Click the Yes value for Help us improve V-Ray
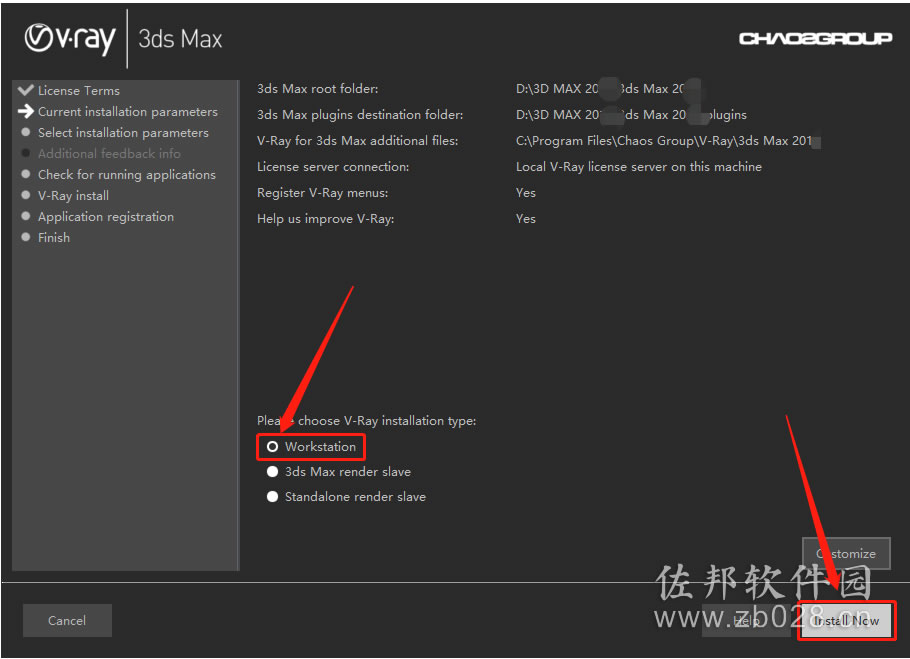This screenshot has width=910, height=659. [526, 219]
